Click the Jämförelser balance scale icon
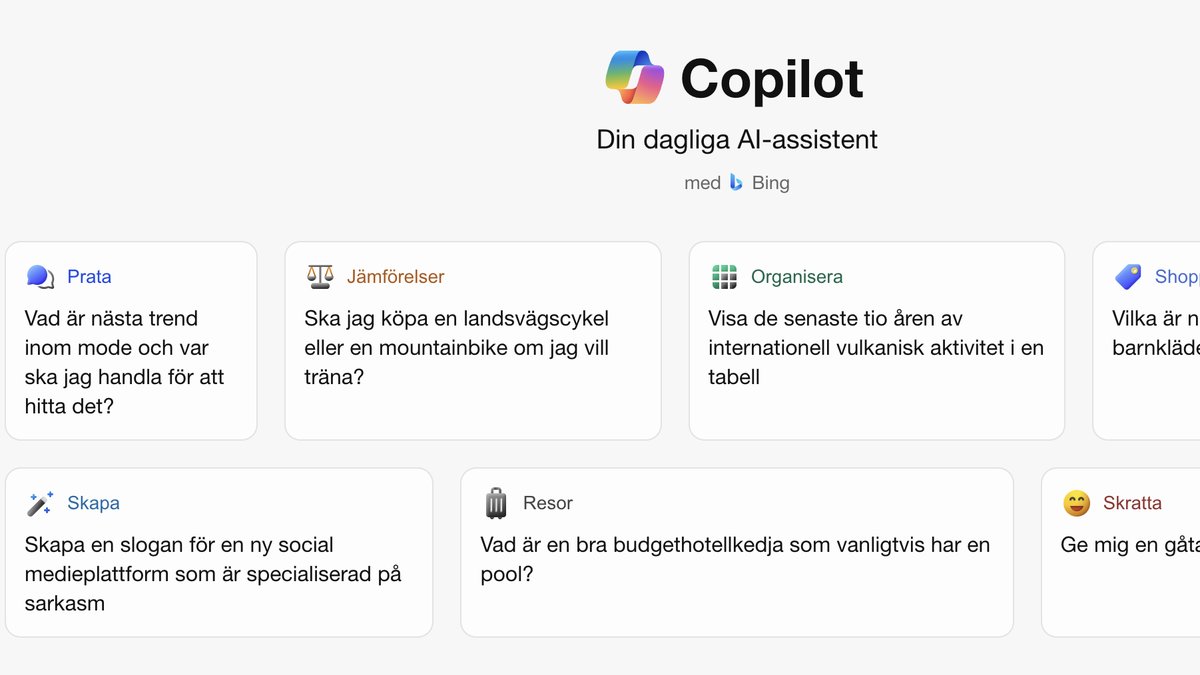This screenshot has width=1200, height=675. click(x=320, y=277)
